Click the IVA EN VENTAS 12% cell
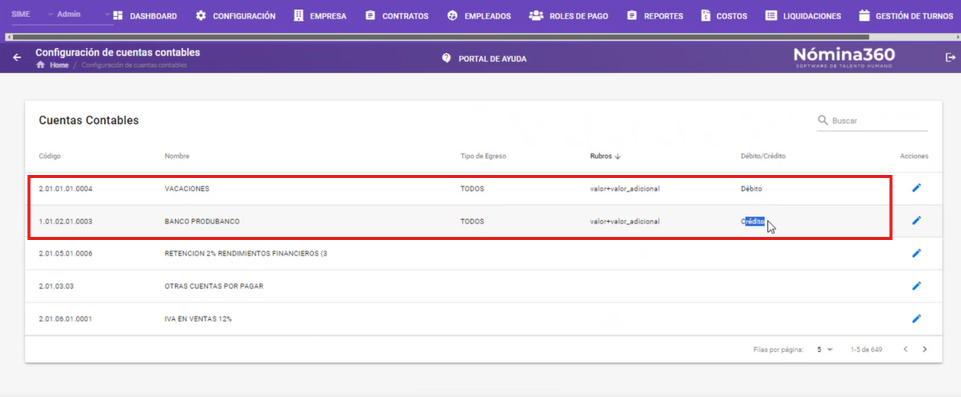The image size is (961, 397). (198, 319)
